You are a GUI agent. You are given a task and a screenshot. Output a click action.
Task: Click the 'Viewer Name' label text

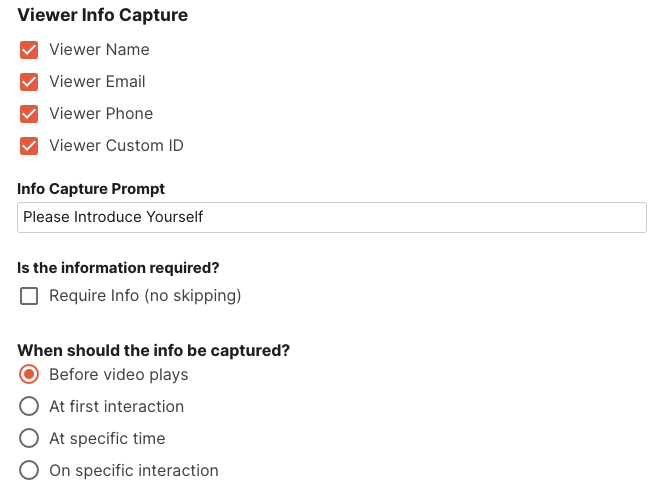pyautogui.click(x=99, y=50)
